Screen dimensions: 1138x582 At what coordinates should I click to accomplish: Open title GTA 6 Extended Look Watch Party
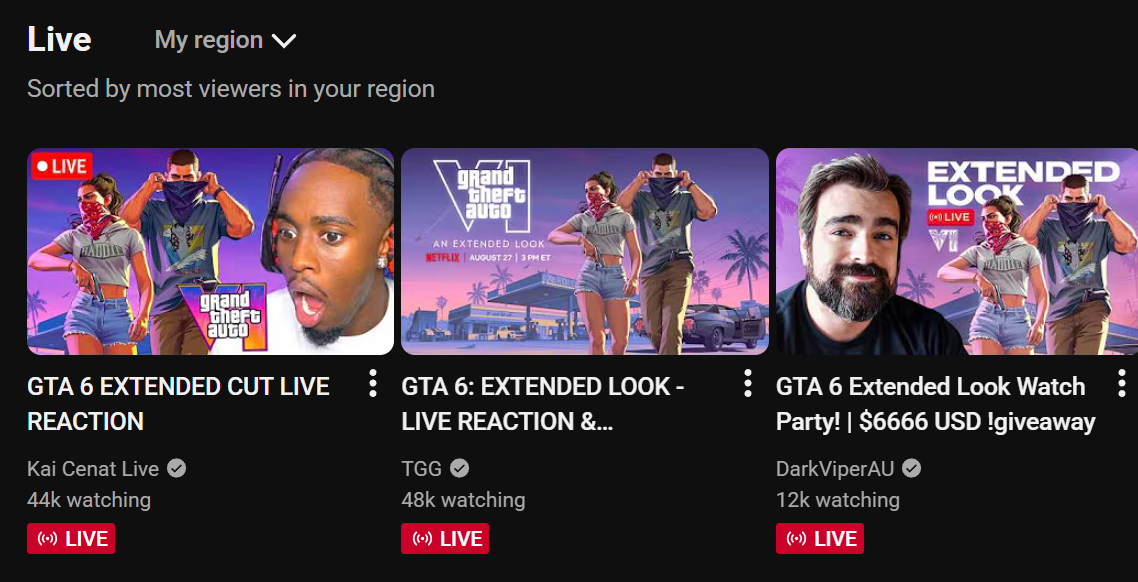pos(936,403)
